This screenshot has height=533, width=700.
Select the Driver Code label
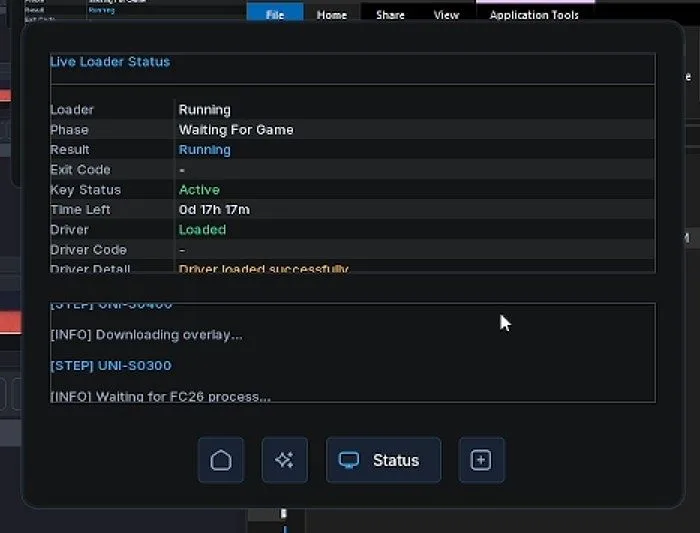pos(88,250)
